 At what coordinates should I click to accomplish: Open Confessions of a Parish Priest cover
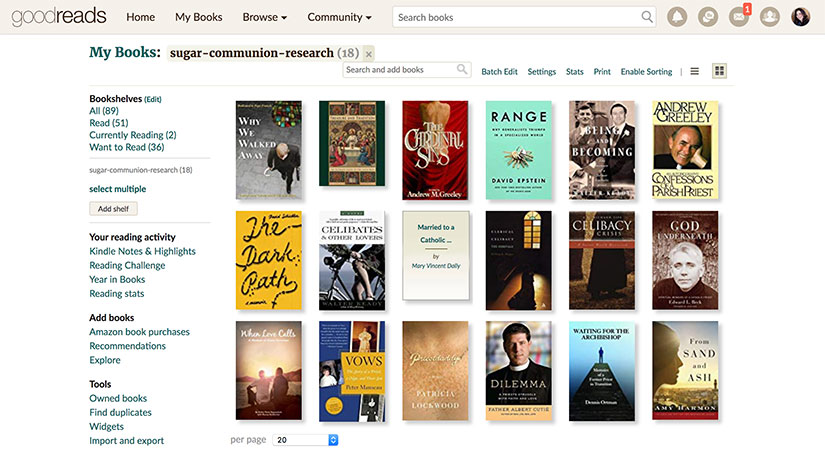coord(685,149)
